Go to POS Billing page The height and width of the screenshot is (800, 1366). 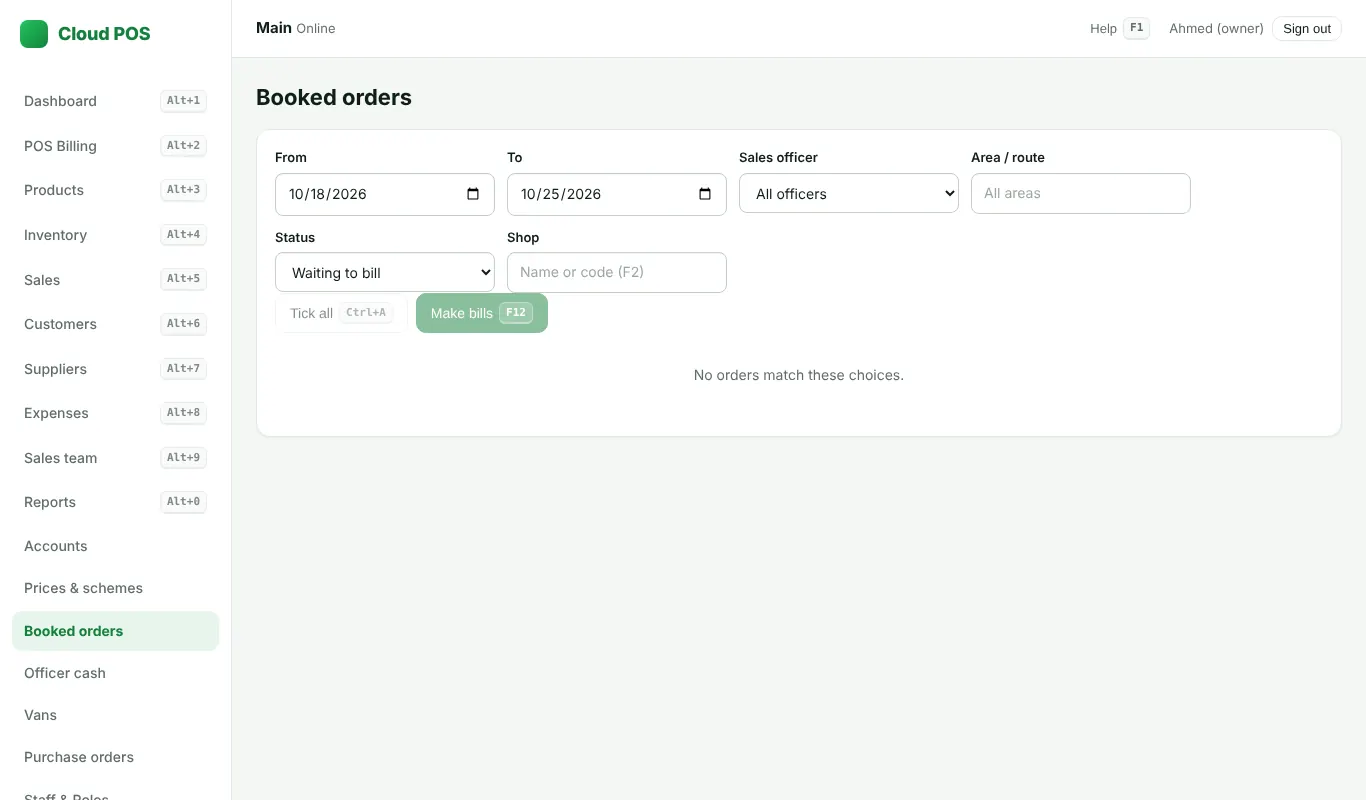(115, 146)
